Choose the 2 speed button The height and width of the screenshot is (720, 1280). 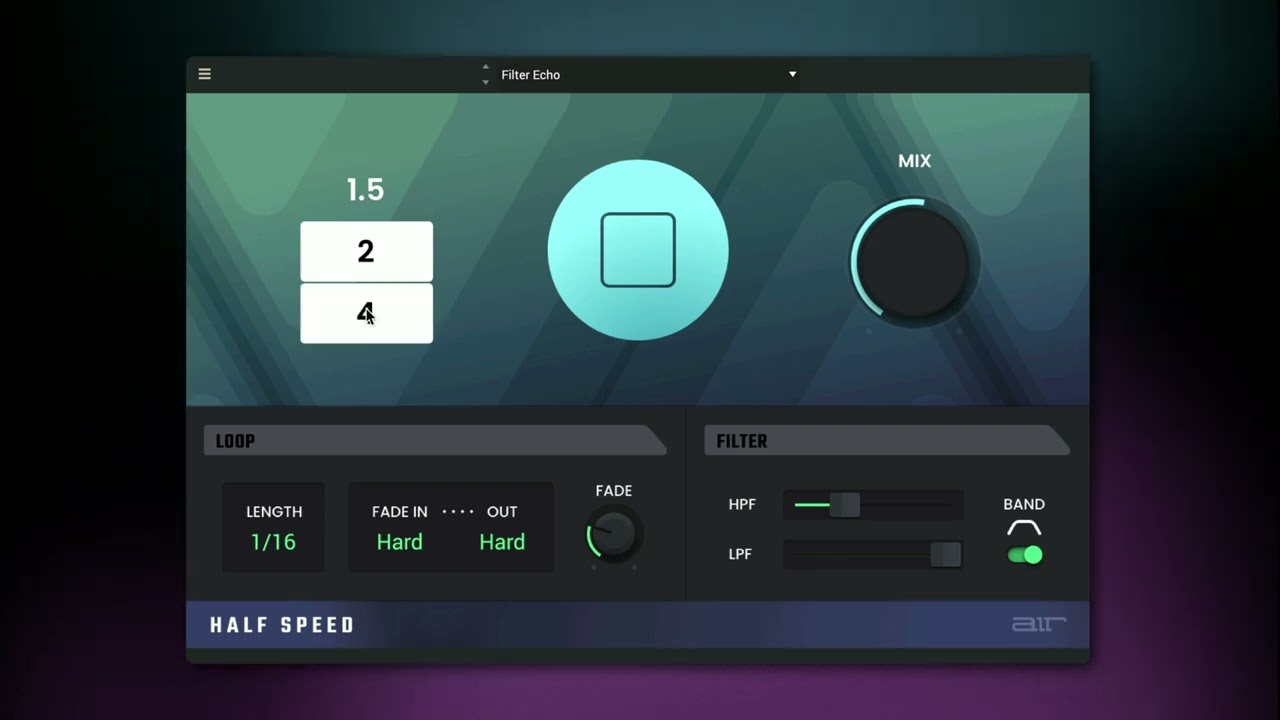click(x=367, y=251)
